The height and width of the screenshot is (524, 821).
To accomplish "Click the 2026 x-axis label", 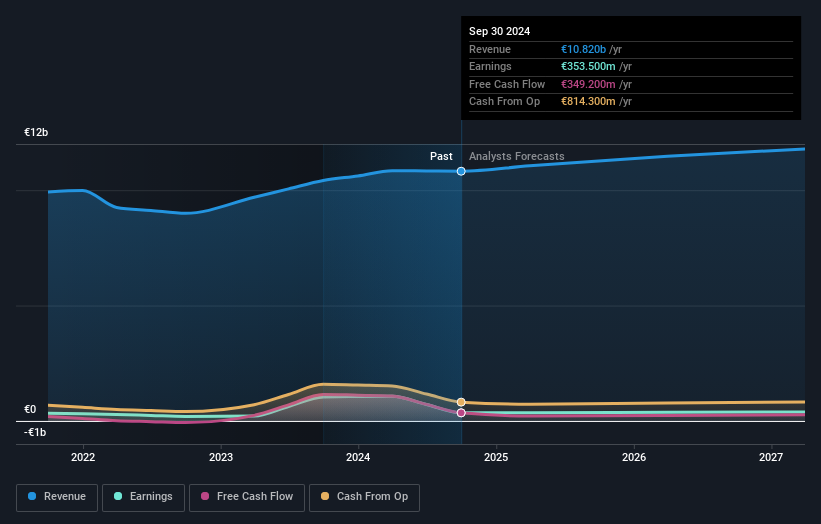I will click(634, 457).
